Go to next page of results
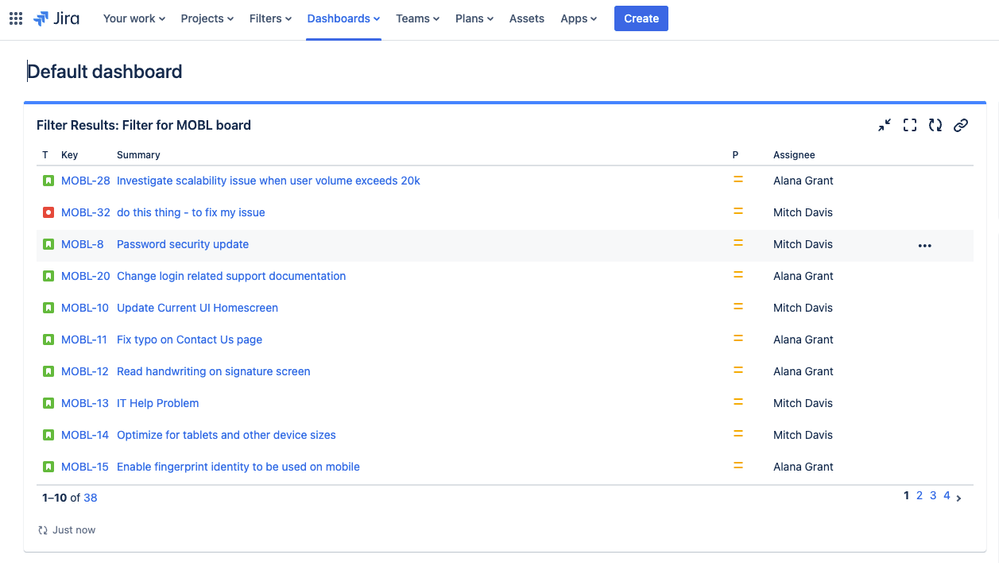 pyautogui.click(x=959, y=497)
